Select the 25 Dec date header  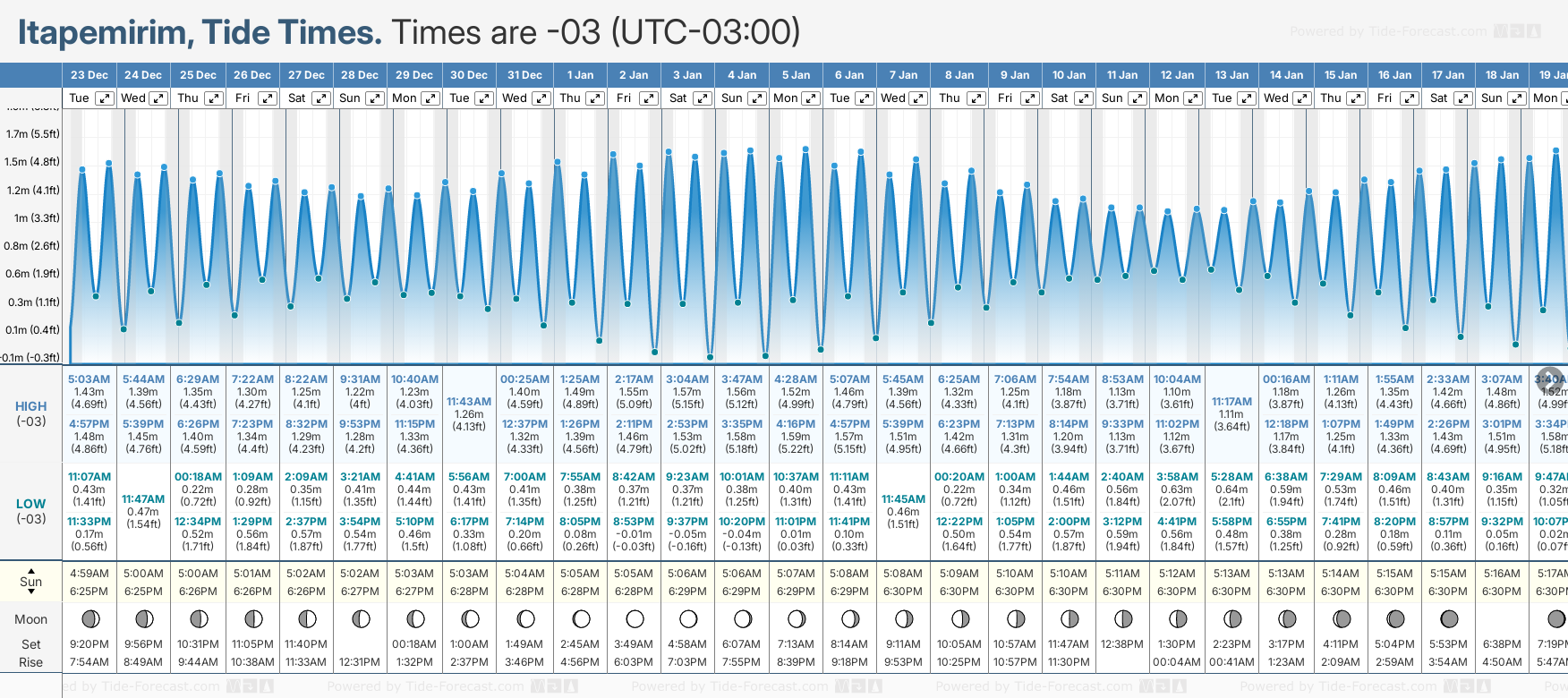point(198,75)
